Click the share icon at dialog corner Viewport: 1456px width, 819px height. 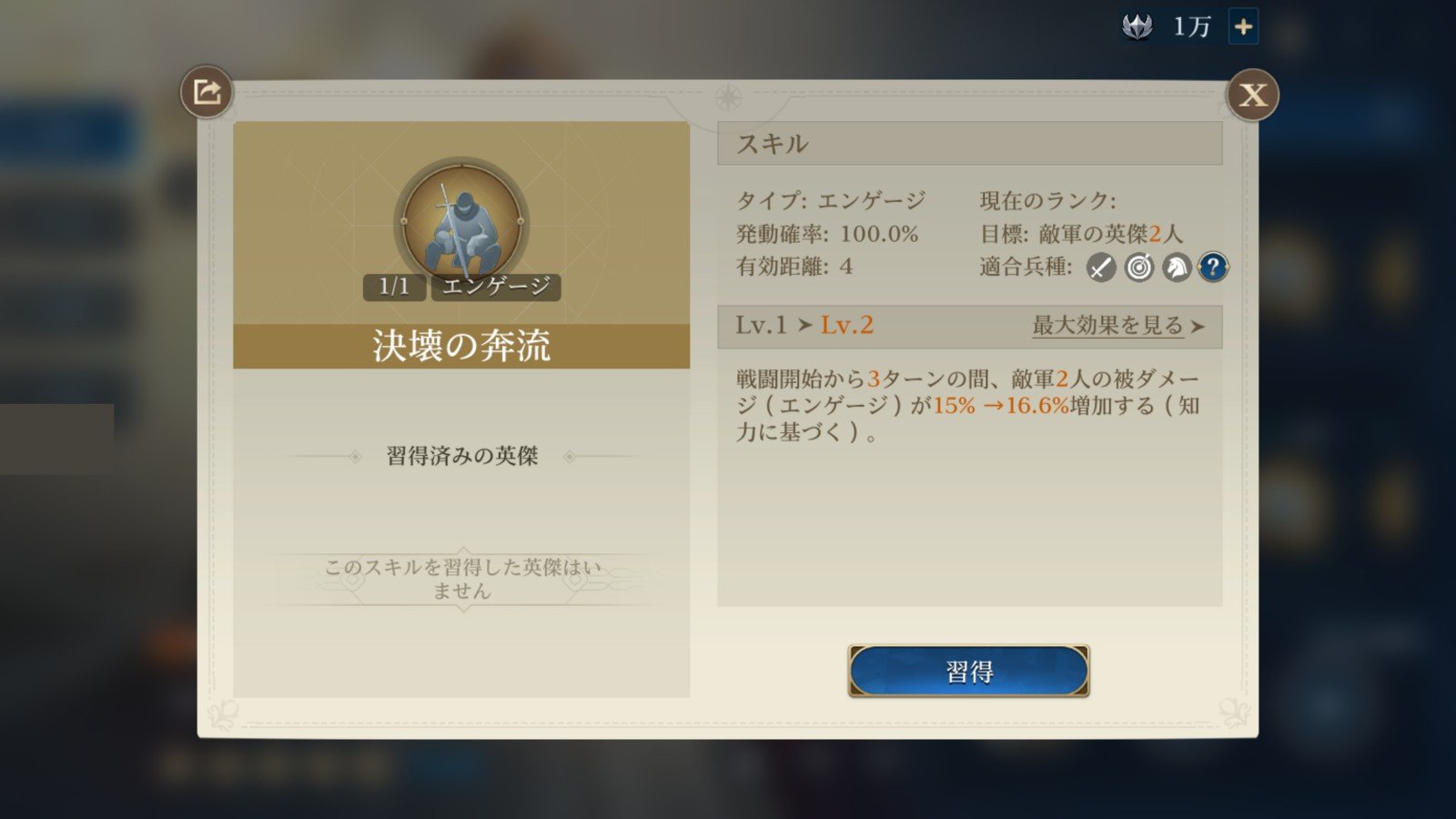207,92
